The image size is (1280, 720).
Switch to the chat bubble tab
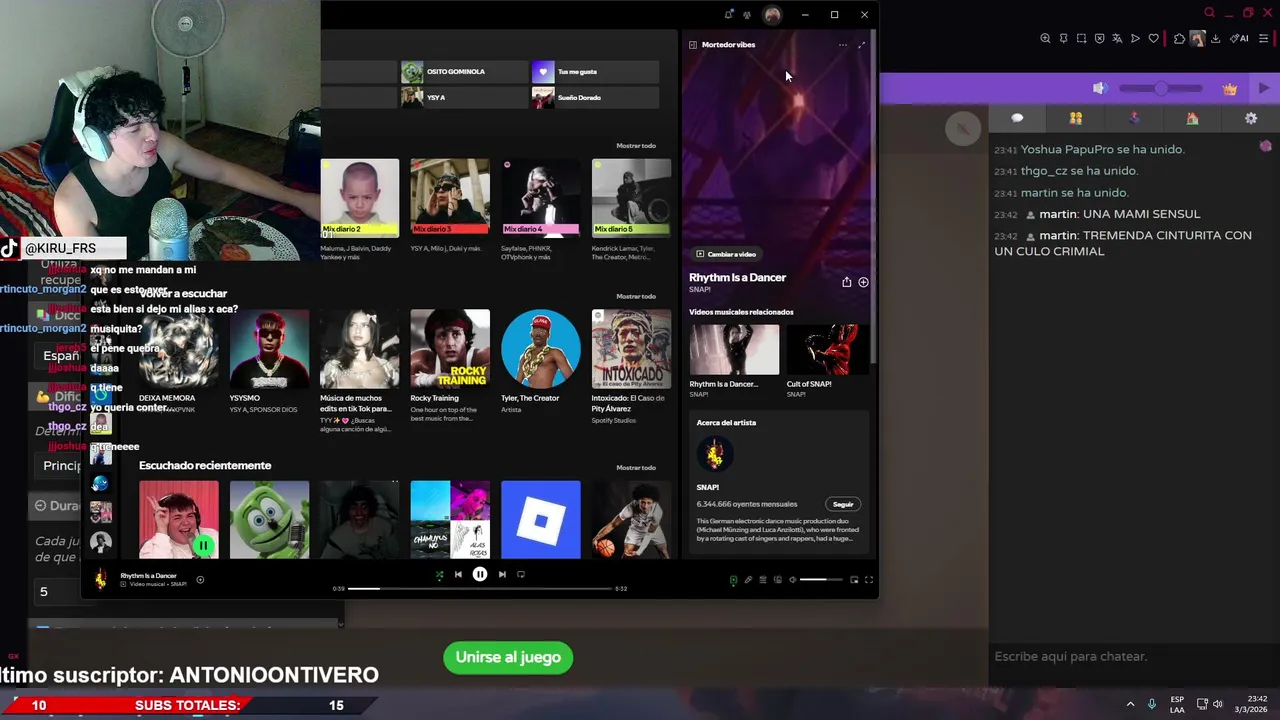coord(1017,118)
